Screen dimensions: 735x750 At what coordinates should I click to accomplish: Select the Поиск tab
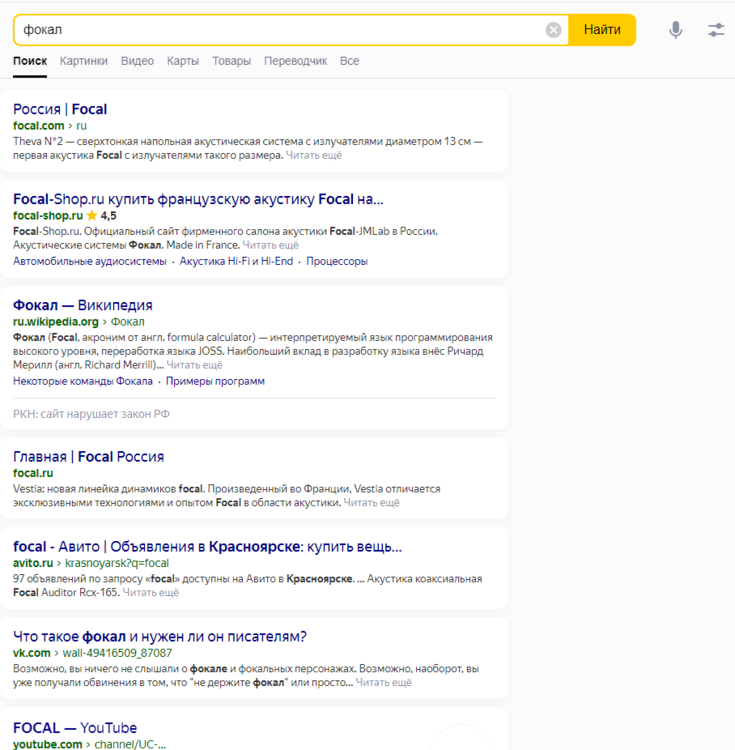point(30,61)
